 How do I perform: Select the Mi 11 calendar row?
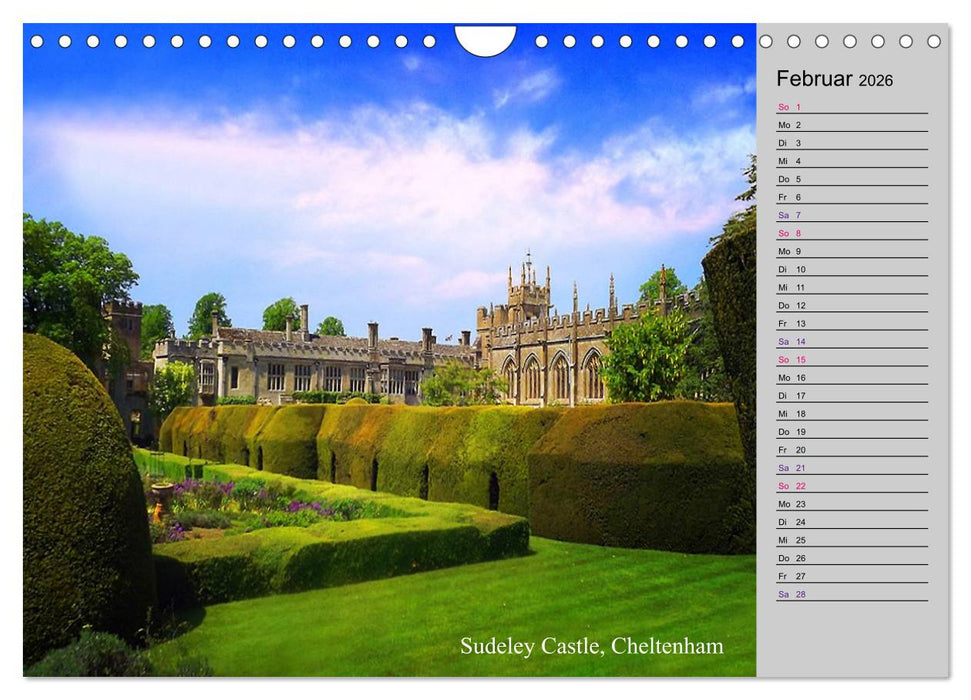pos(851,287)
